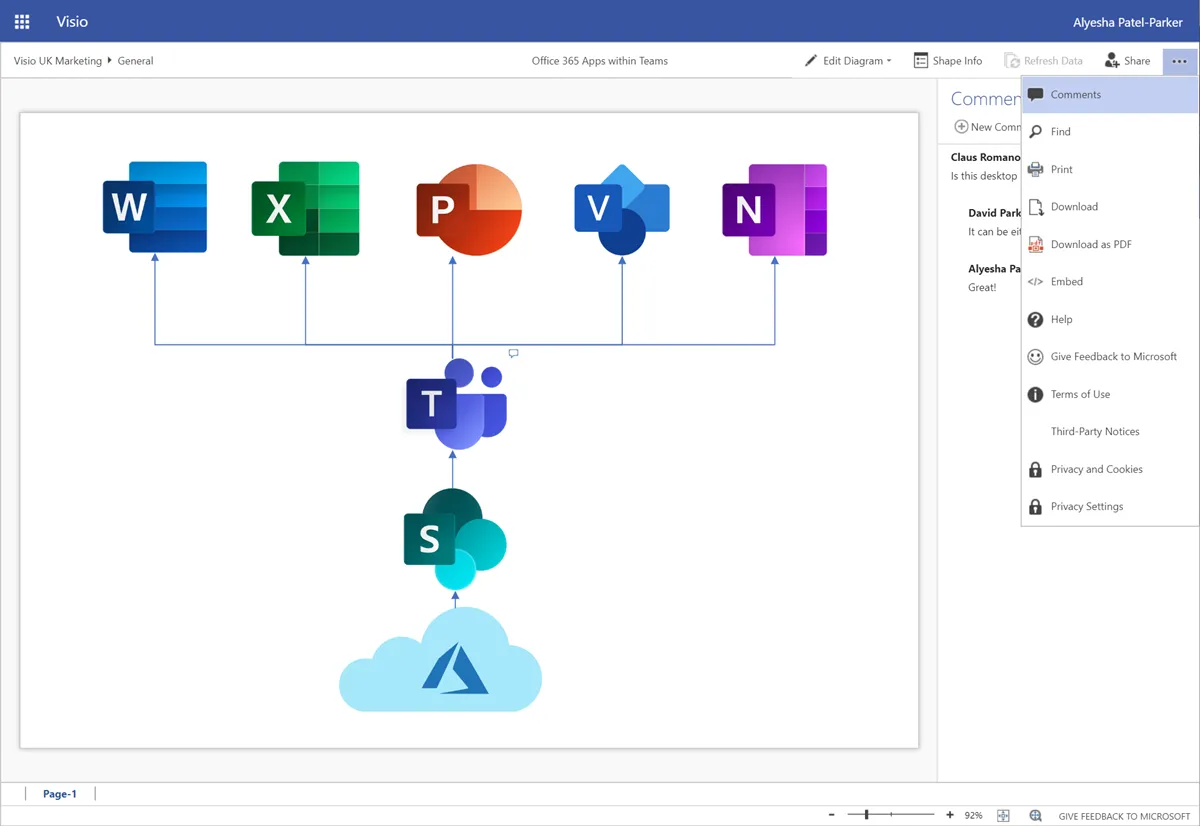Click the app launcher grid icon
1200x826 pixels.
[21, 21]
